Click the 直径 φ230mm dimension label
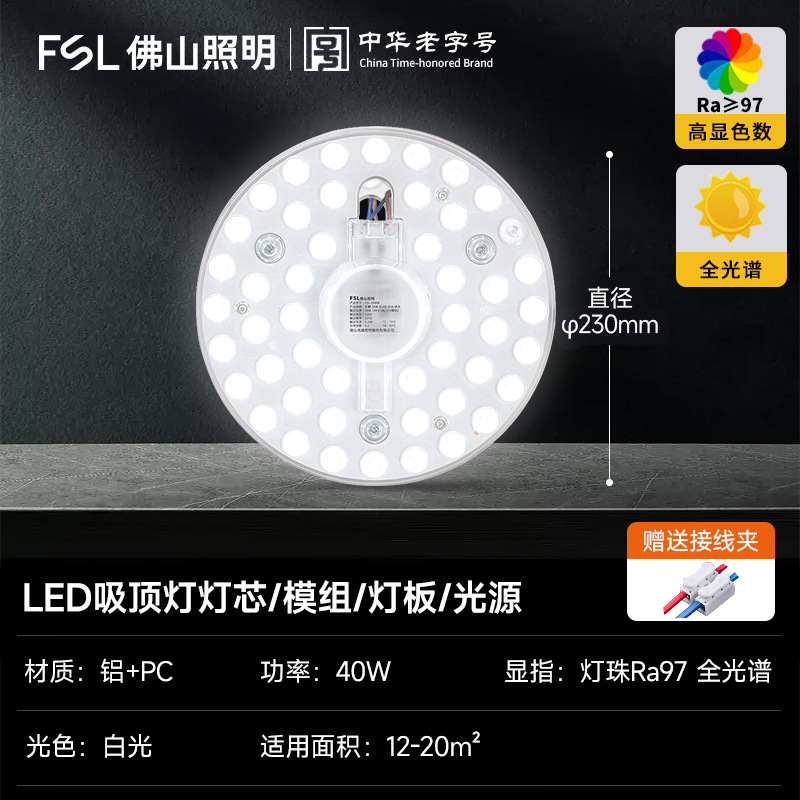 tap(610, 312)
